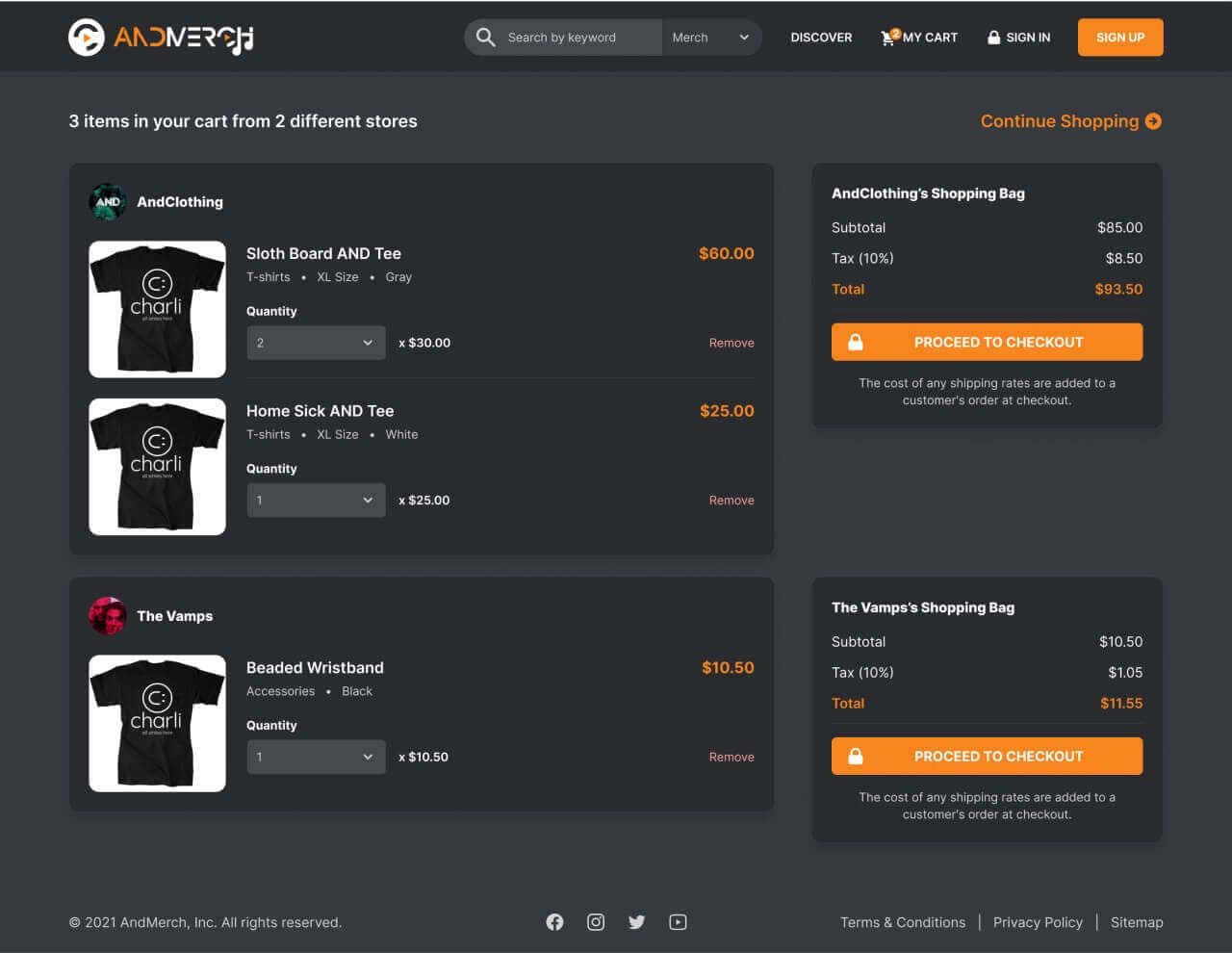Click the Home Sick AND Tee title
Viewport: 1232px width, 953px height.
(x=321, y=411)
